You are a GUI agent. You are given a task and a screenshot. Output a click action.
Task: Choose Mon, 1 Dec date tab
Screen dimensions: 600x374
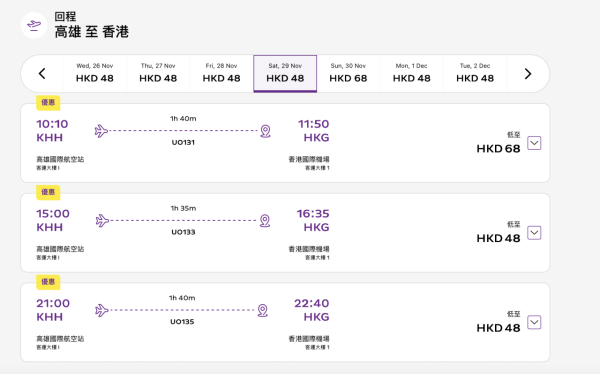pyautogui.click(x=412, y=73)
